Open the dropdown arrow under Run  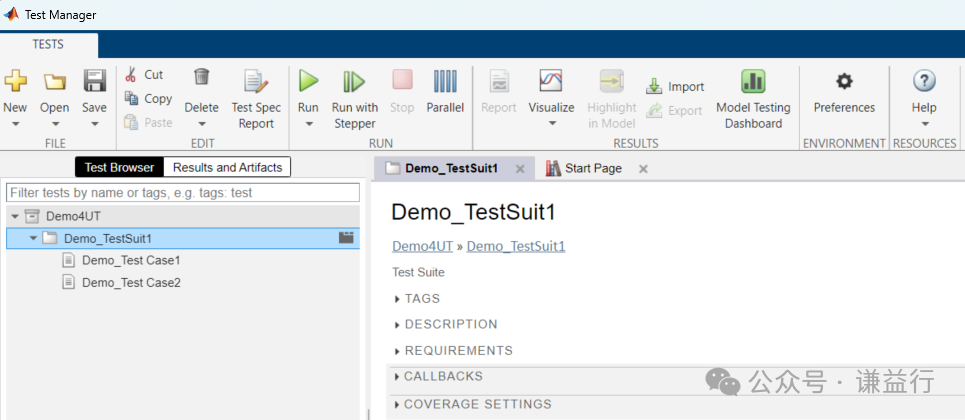(x=308, y=124)
